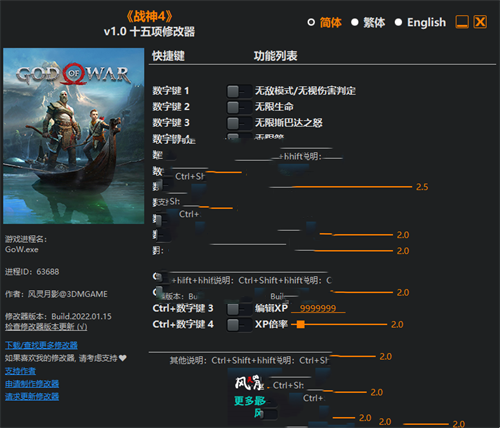
Task: Click the 《战神4》 title text
Action: (149, 16)
